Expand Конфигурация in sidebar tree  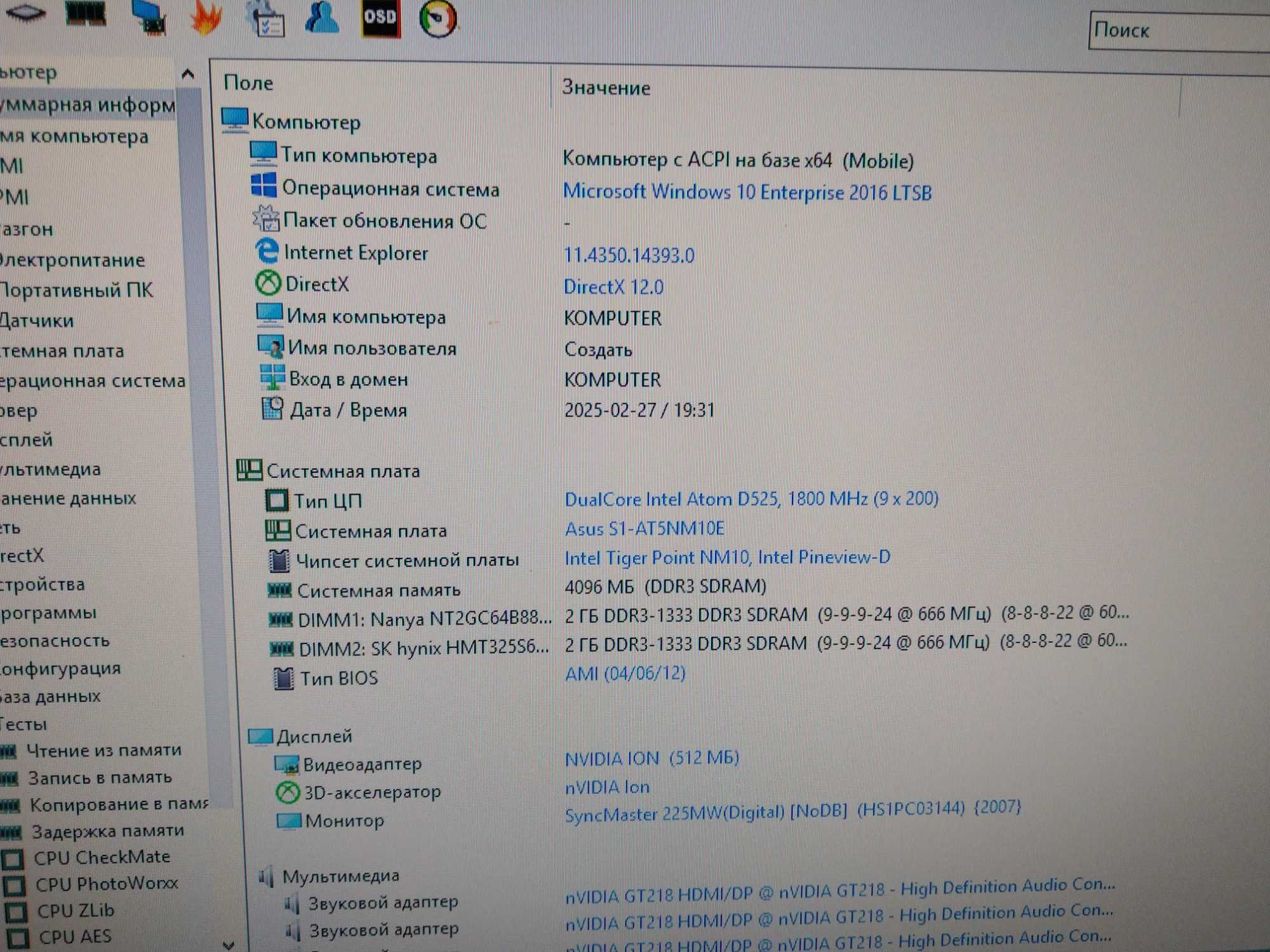click(60, 669)
